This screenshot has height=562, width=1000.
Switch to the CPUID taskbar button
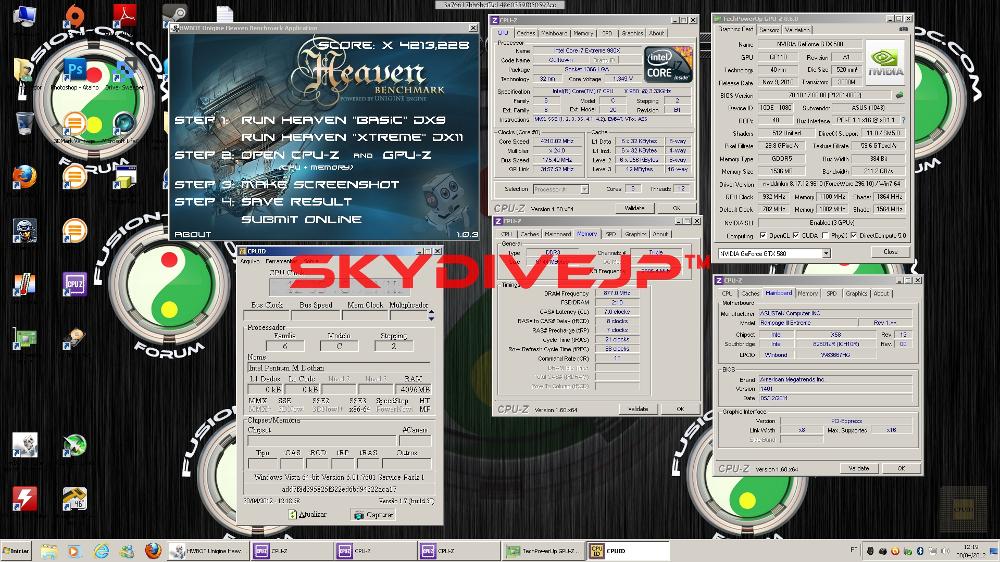[628, 551]
